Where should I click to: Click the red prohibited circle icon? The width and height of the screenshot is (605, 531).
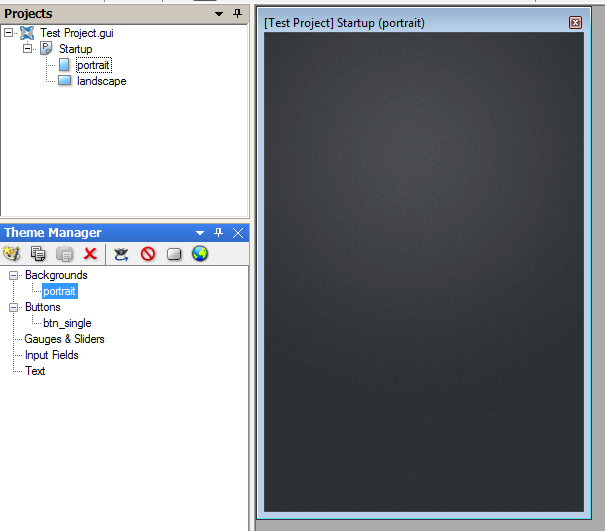[x=148, y=254]
